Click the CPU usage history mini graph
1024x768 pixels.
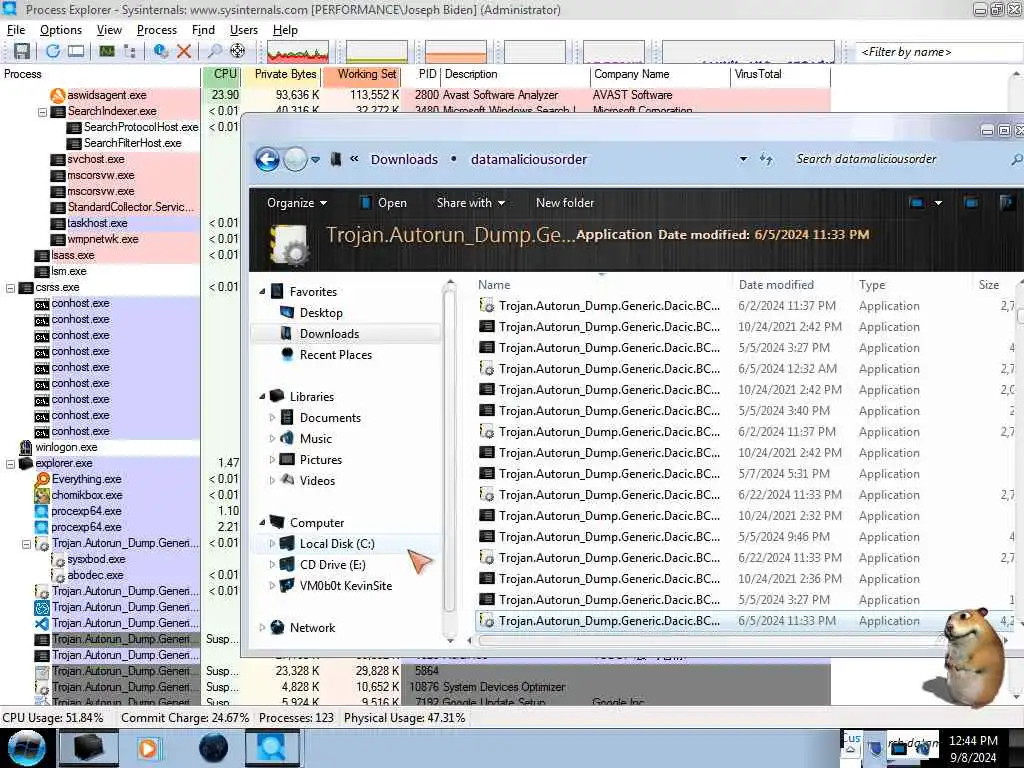coord(298,52)
